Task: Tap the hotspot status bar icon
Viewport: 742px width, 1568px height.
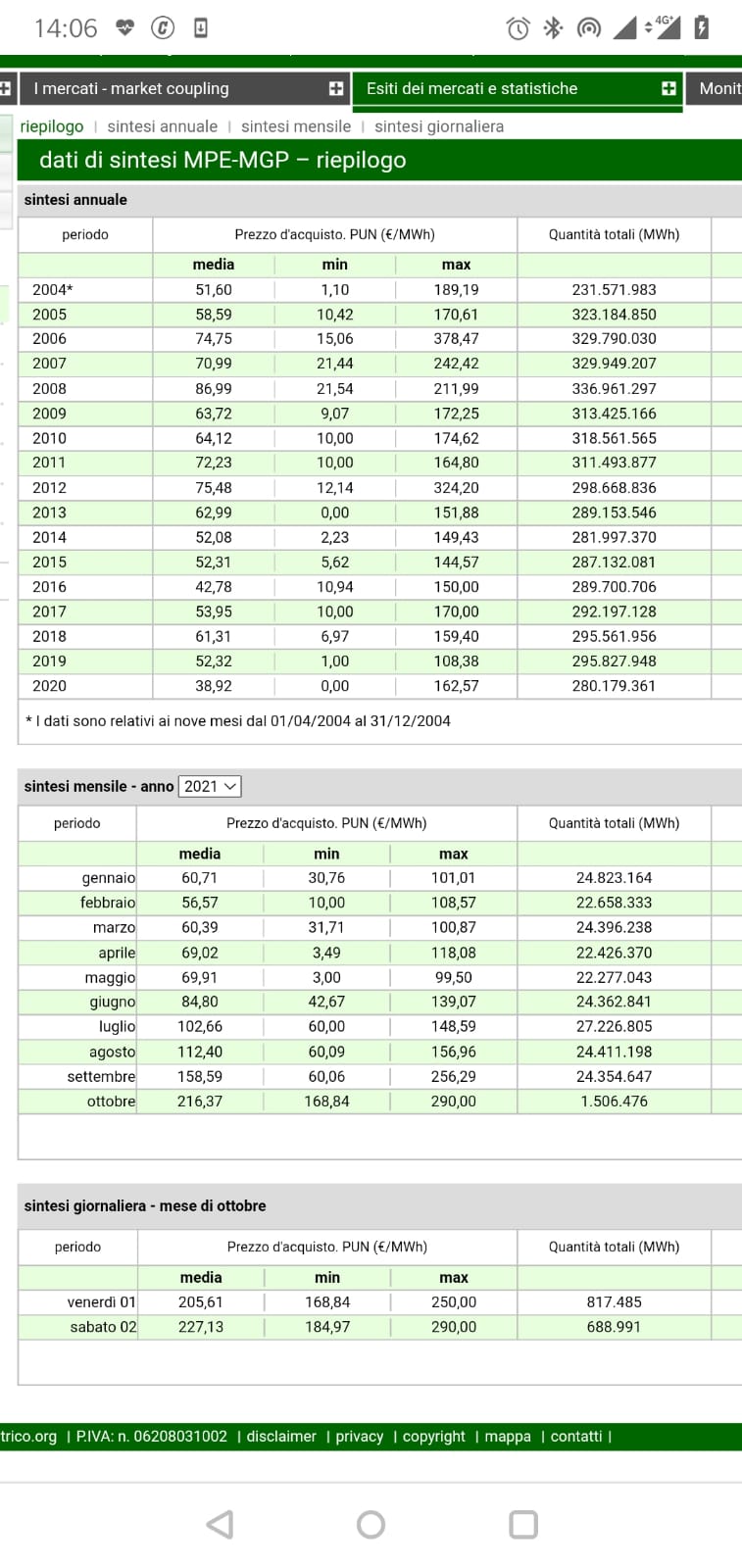Action: [x=588, y=27]
